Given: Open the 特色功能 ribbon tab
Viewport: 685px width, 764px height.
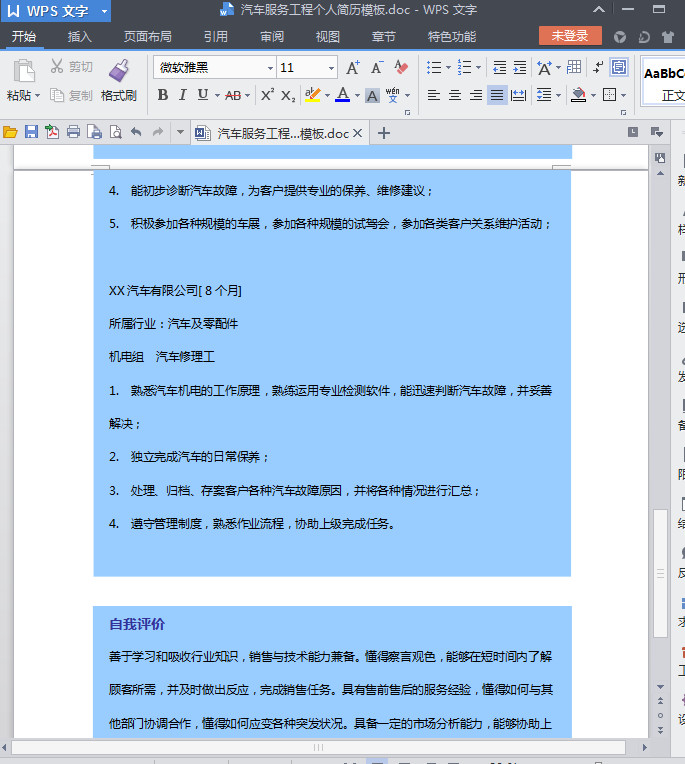Looking at the screenshot, I should click(x=452, y=37).
